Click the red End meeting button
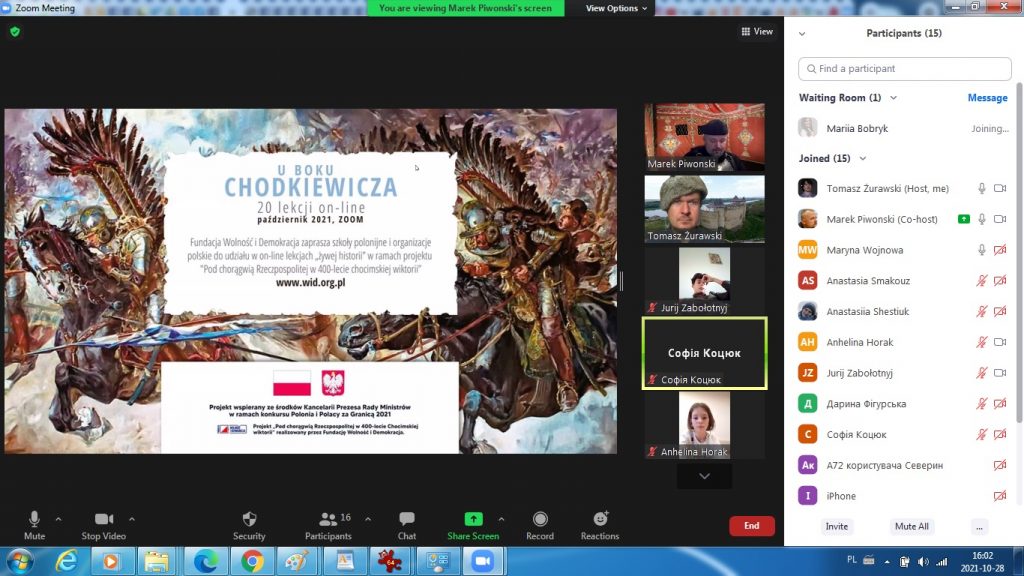1024x576 pixels. coord(751,526)
